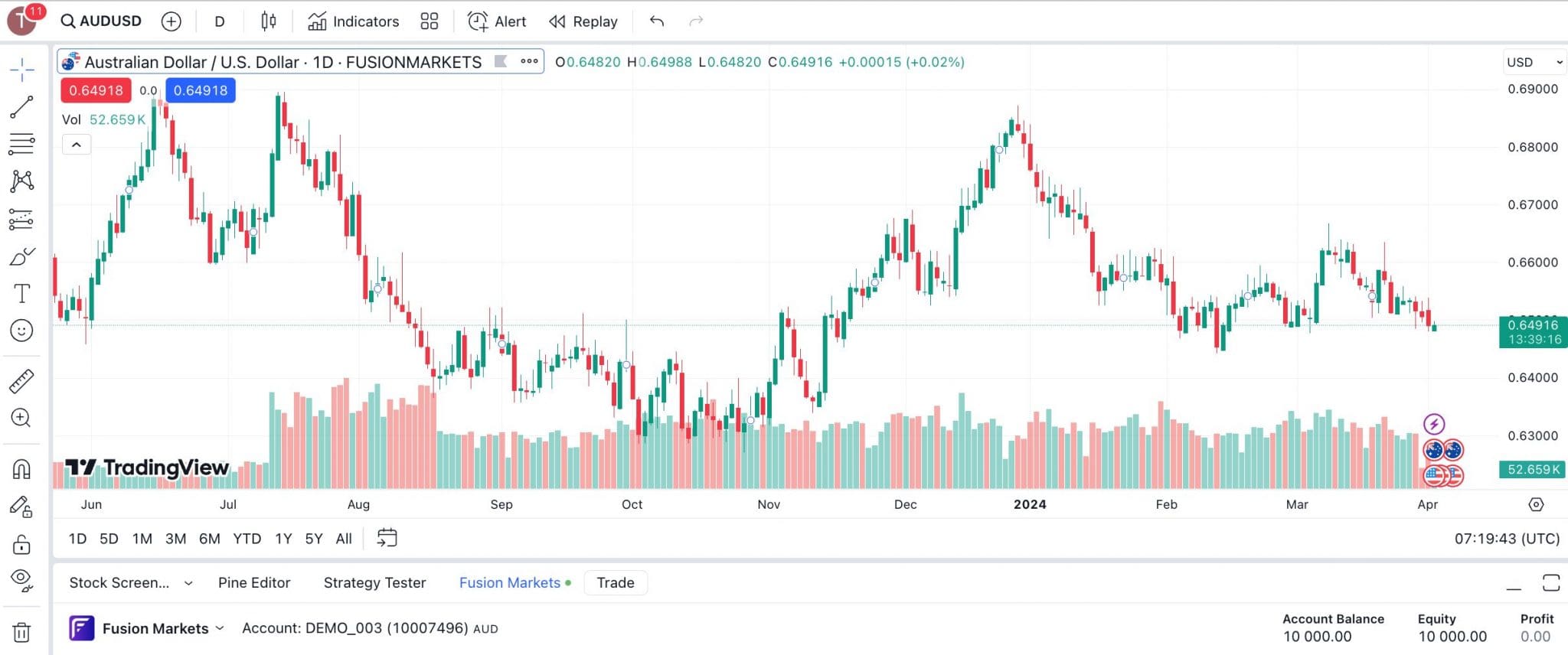Click the Australian flag economic event icons
This screenshot has width=1568, height=655.
point(1443,450)
